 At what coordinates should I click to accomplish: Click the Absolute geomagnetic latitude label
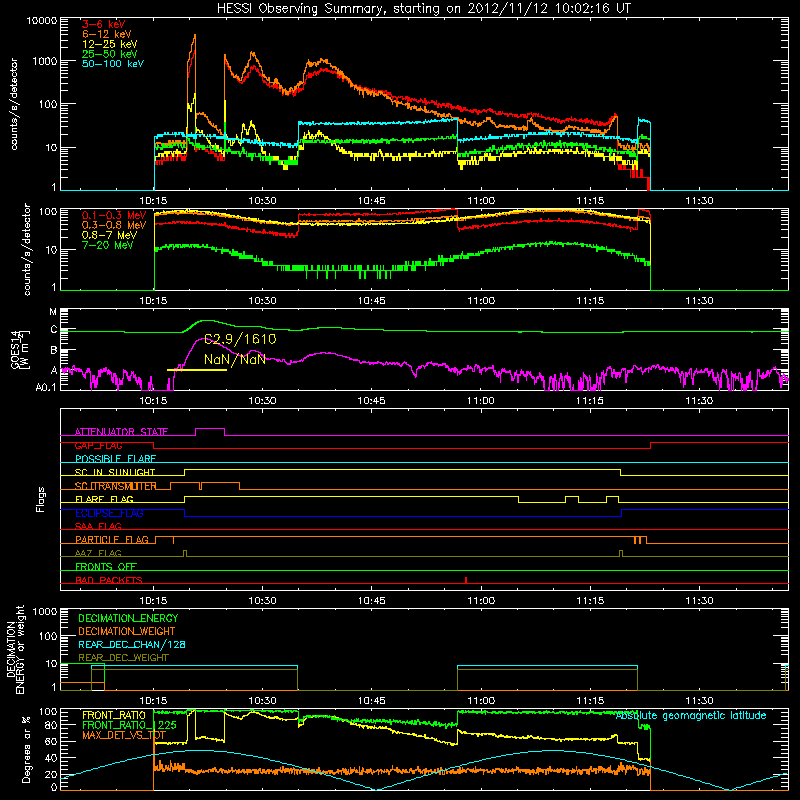pyautogui.click(x=691, y=716)
